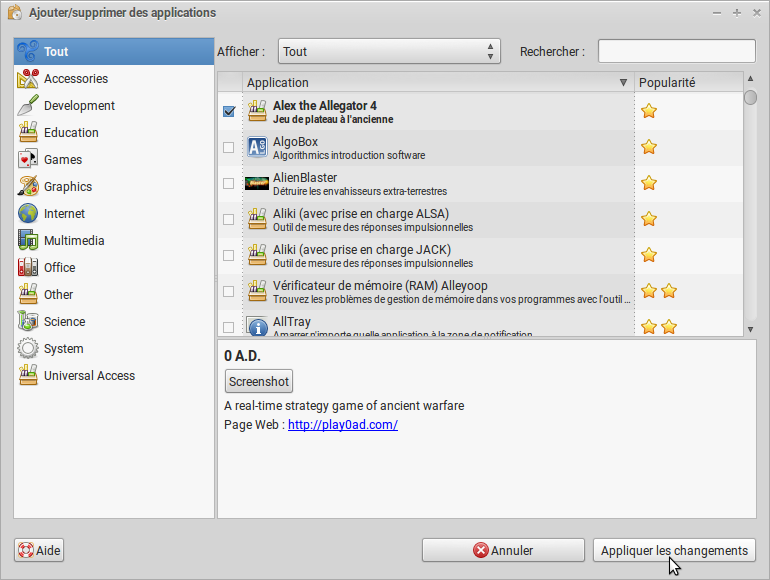The image size is (770, 580).
Task: Click the application list scrollbar thumb
Action: (x=750, y=97)
